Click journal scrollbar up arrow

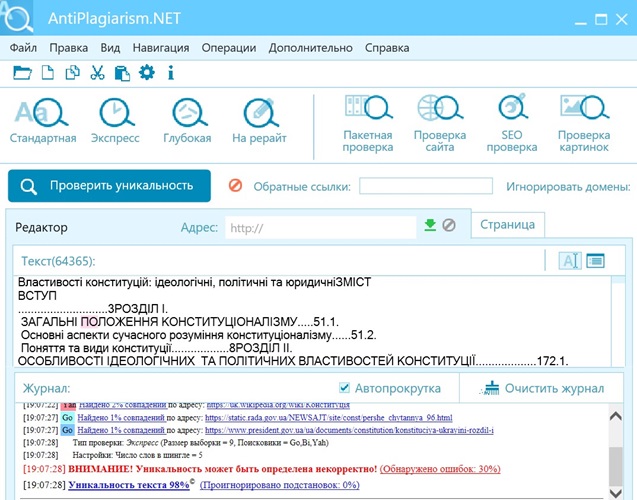[616, 416]
